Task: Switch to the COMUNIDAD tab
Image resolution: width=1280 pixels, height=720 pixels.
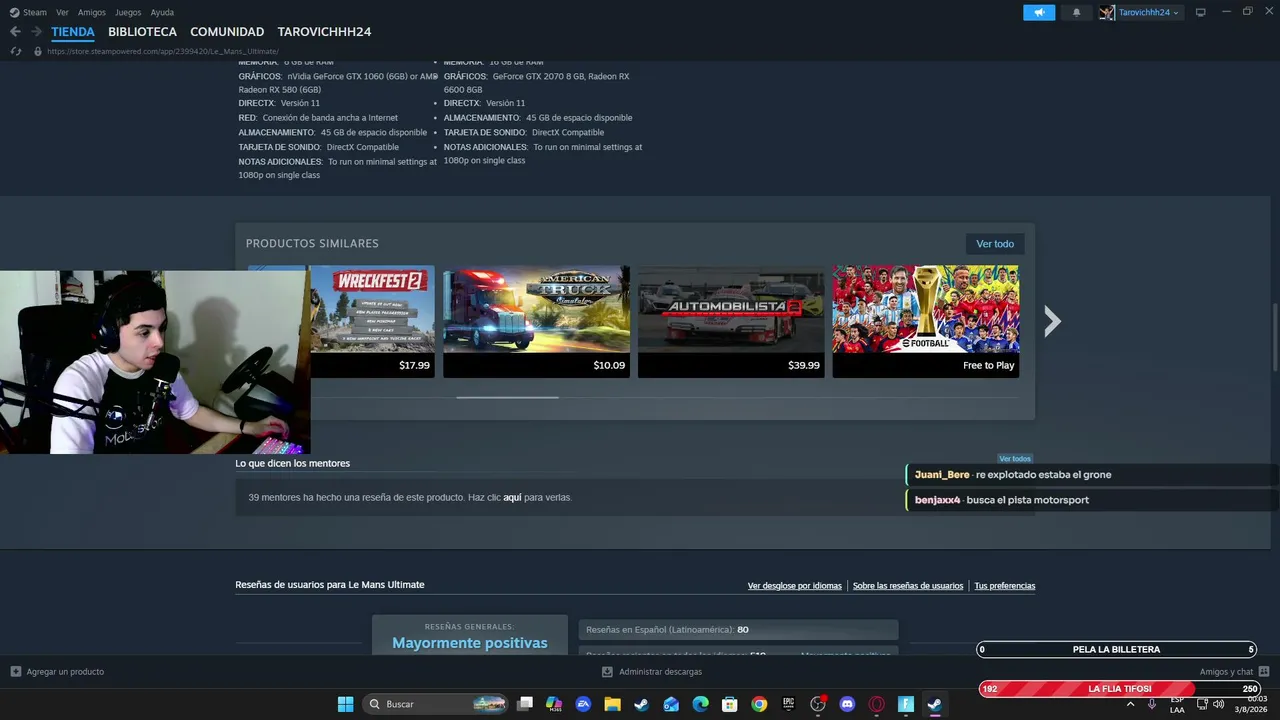Action: tap(227, 32)
